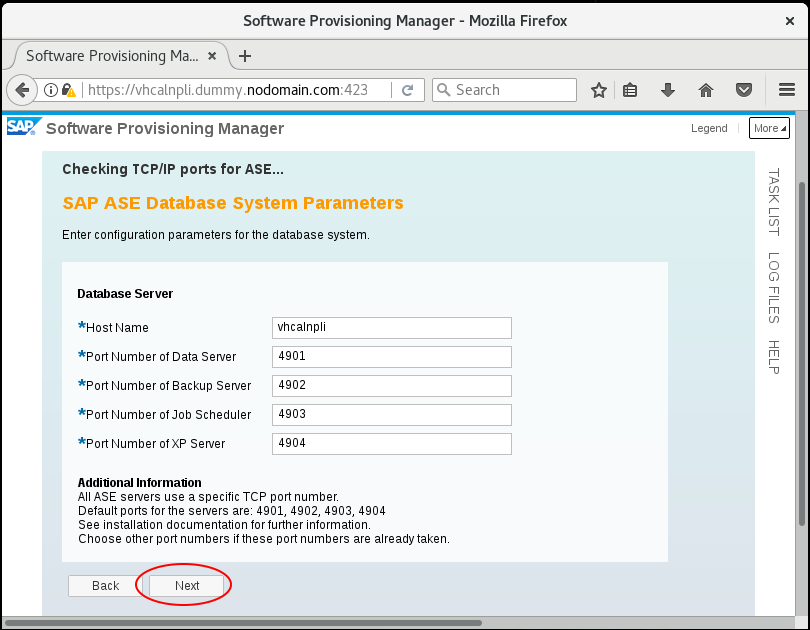Screen dimensions: 810x630
Task: Save page to Pocket
Action: pyautogui.click(x=744, y=90)
